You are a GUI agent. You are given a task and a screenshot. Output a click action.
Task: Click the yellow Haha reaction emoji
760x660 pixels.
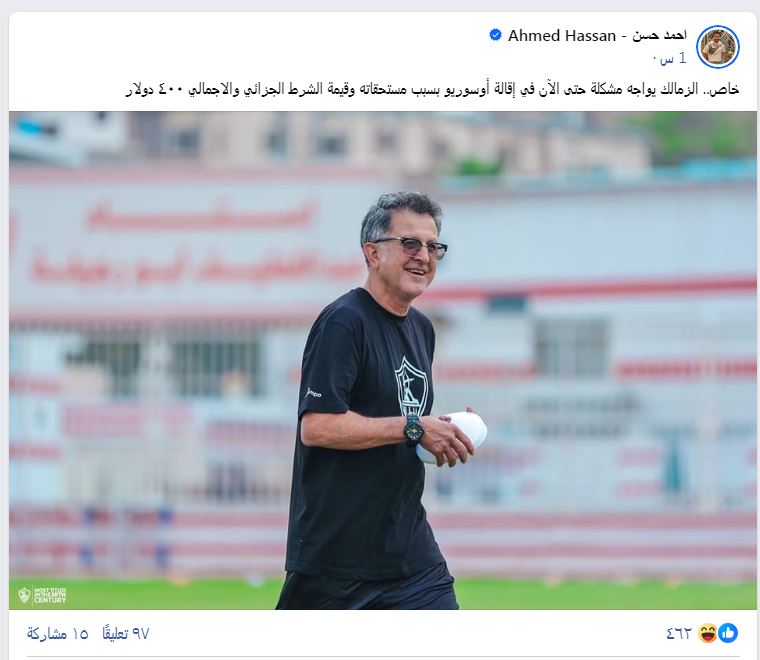click(708, 633)
